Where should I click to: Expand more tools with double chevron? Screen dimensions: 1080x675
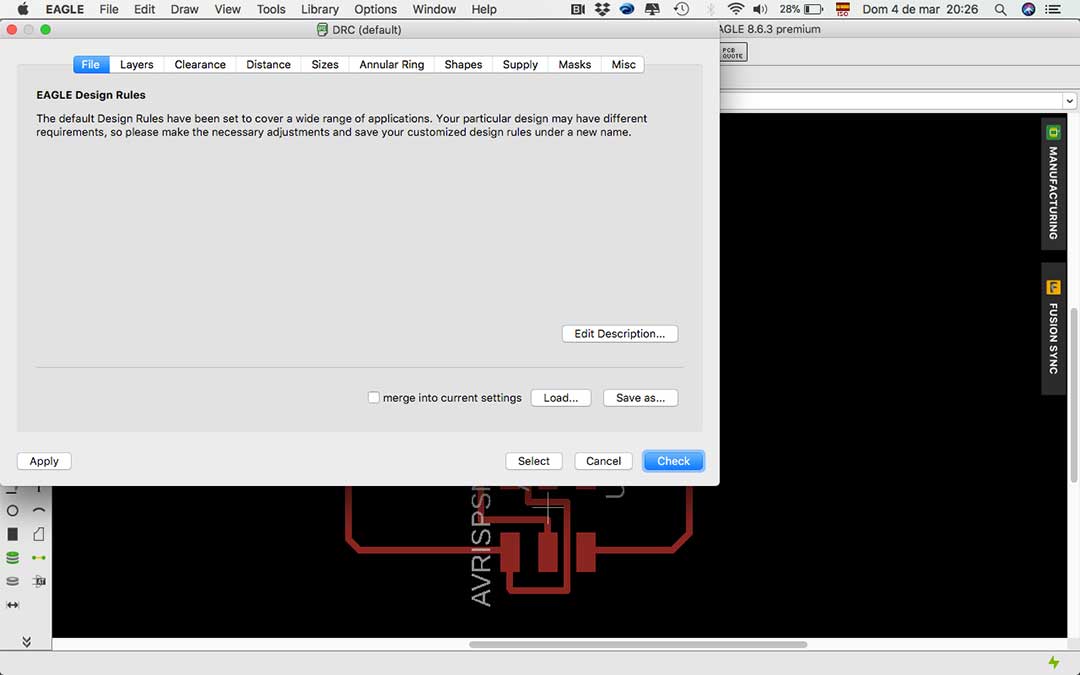(26, 642)
